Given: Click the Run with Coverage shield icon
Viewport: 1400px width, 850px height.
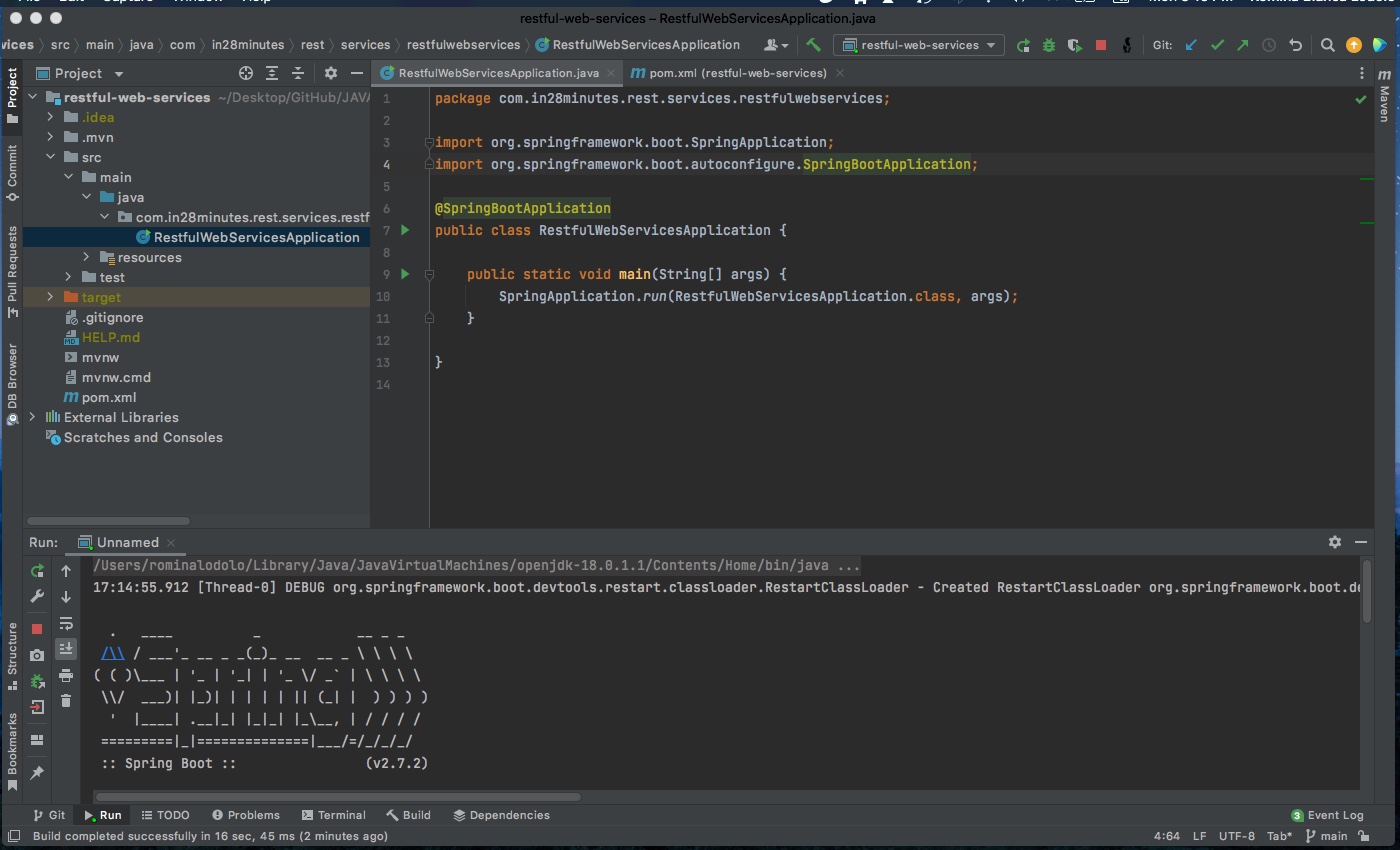Looking at the screenshot, I should [x=1075, y=45].
